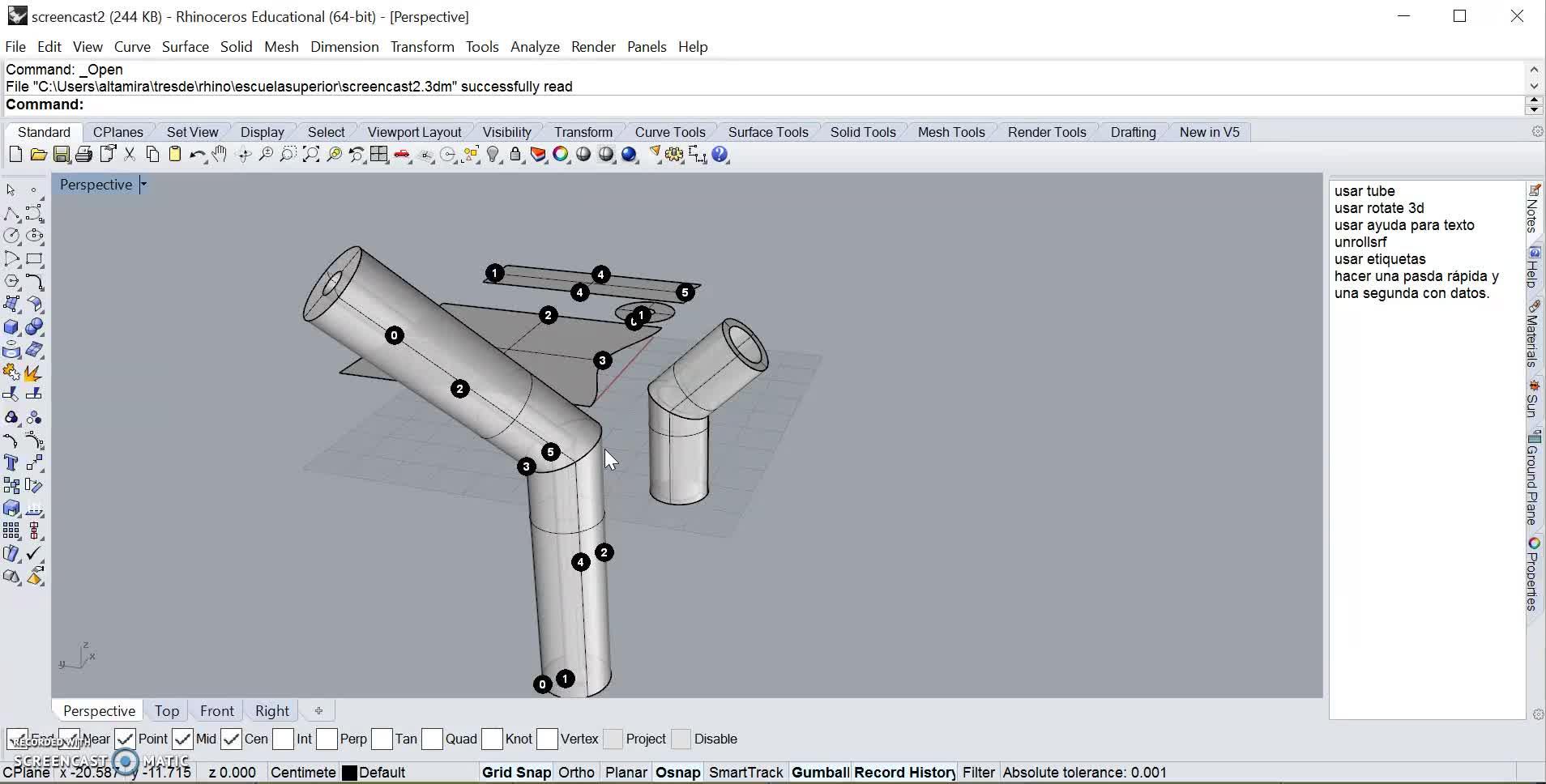
Task: Click the Ortho status bar button
Action: pyautogui.click(x=576, y=773)
